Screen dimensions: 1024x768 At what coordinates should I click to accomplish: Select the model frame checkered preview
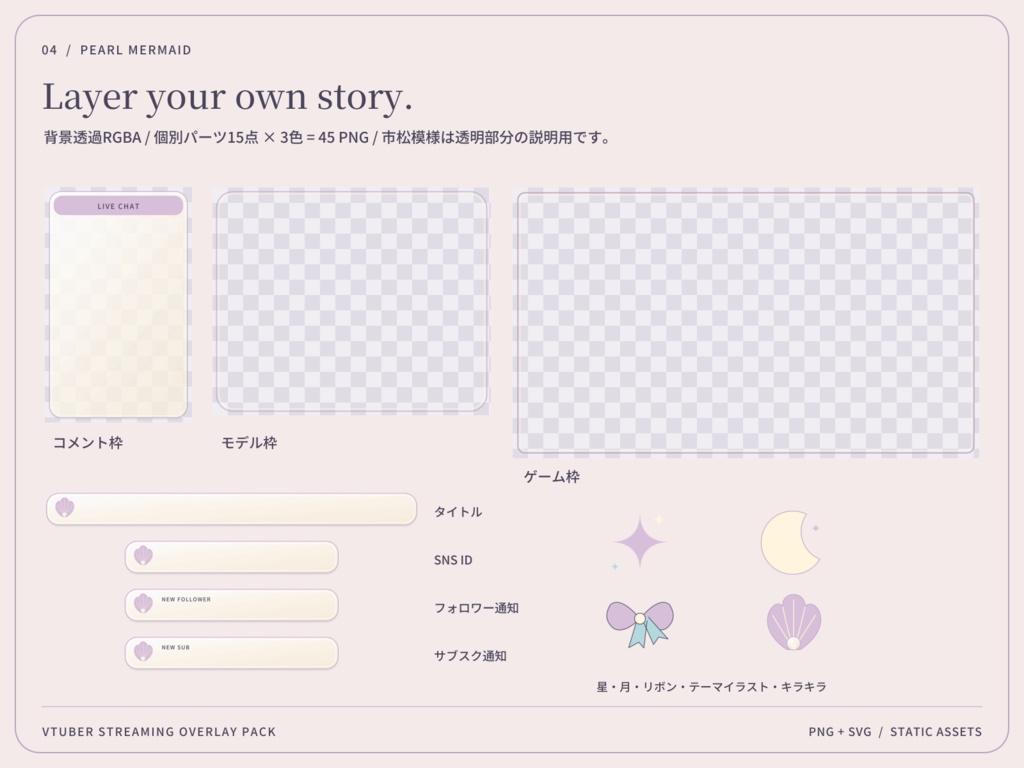tap(351, 301)
